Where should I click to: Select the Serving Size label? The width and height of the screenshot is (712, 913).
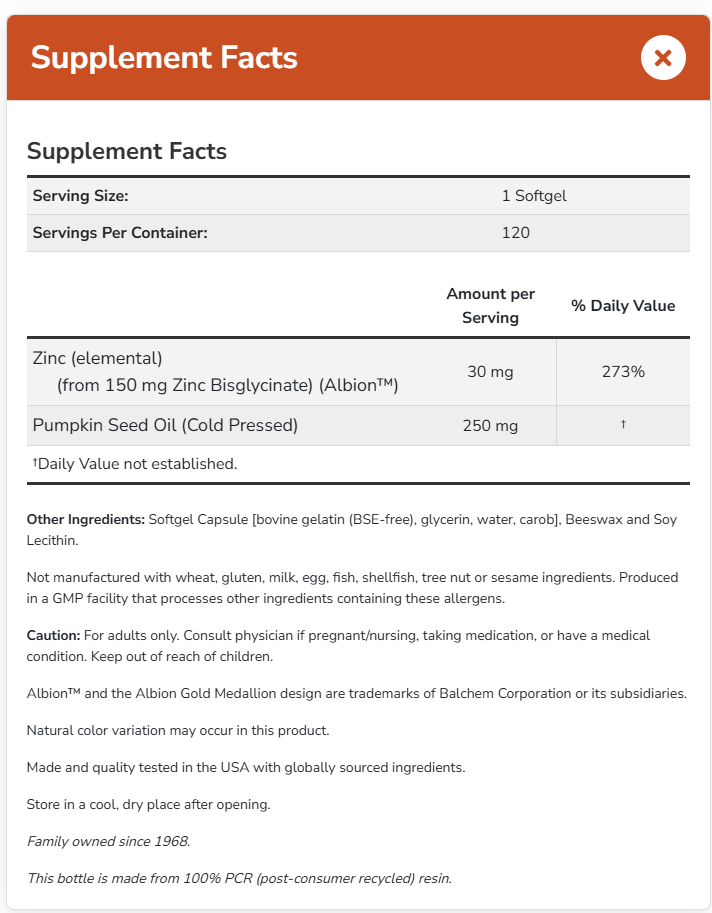pyautogui.click(x=81, y=196)
